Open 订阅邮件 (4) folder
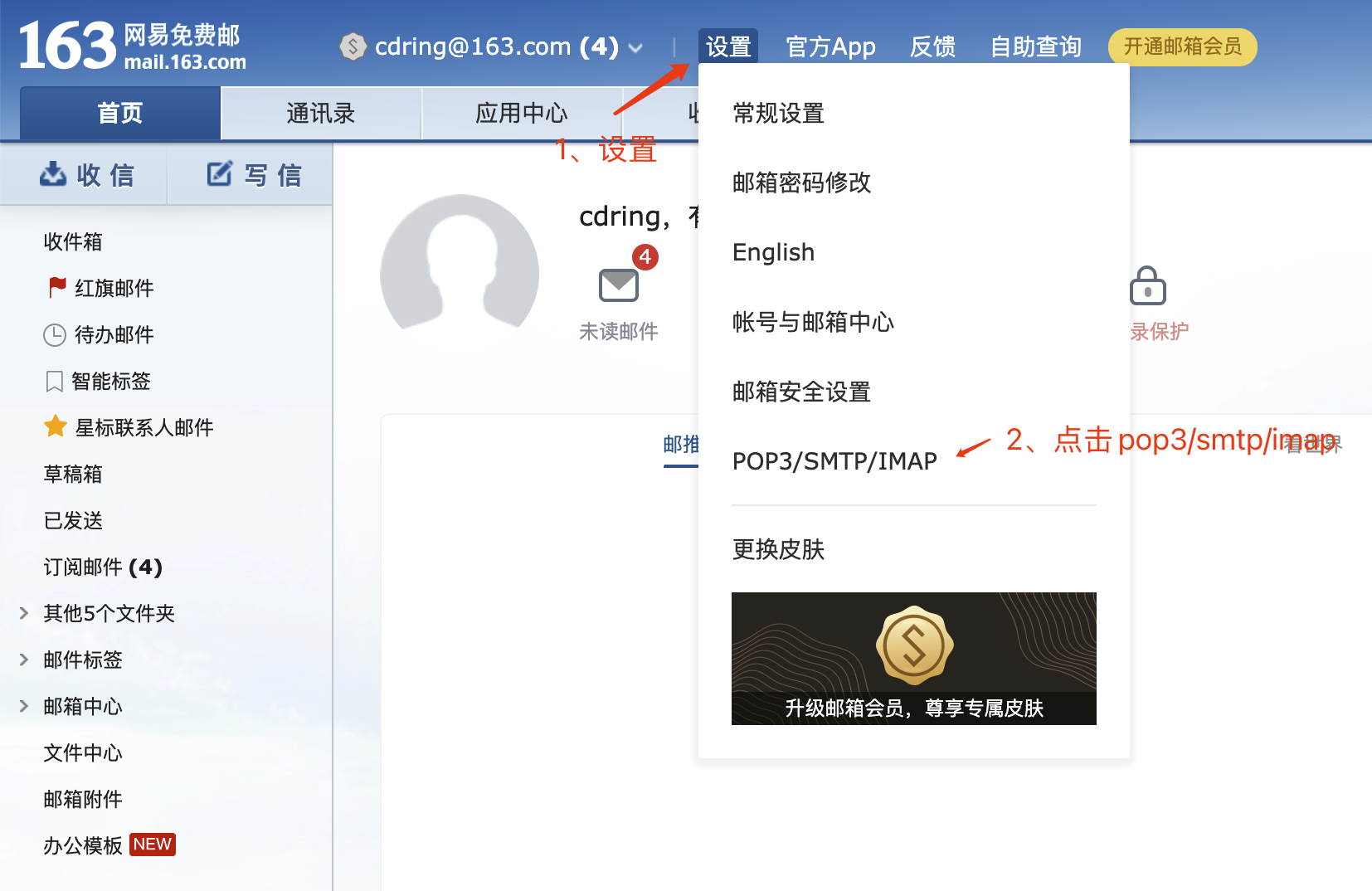1372x891 pixels. click(x=103, y=567)
